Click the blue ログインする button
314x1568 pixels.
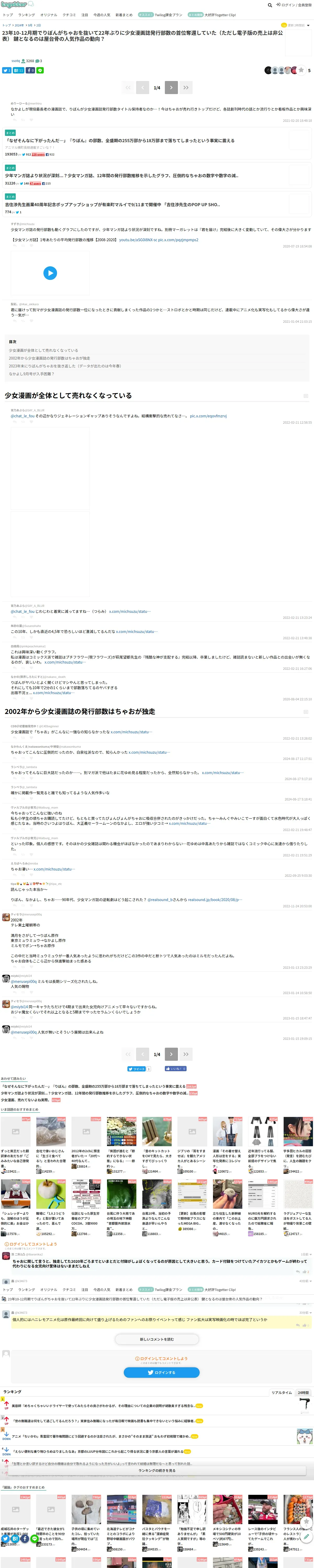coord(161,1373)
